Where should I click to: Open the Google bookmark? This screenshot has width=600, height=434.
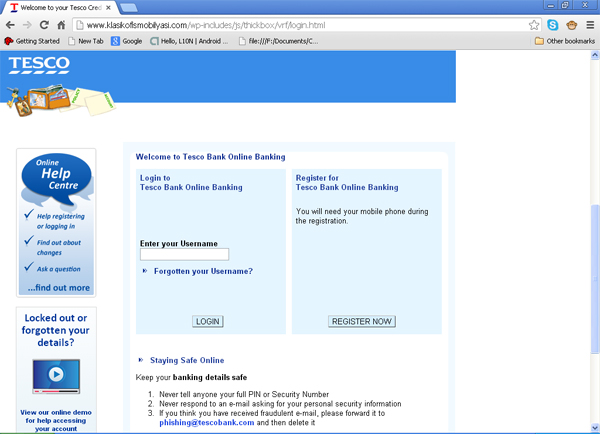tap(127, 41)
